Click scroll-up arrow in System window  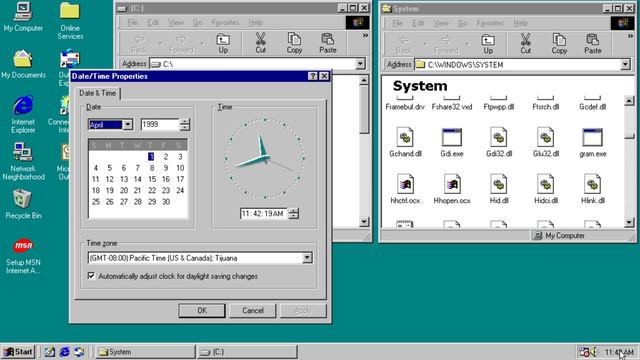pos(629,100)
